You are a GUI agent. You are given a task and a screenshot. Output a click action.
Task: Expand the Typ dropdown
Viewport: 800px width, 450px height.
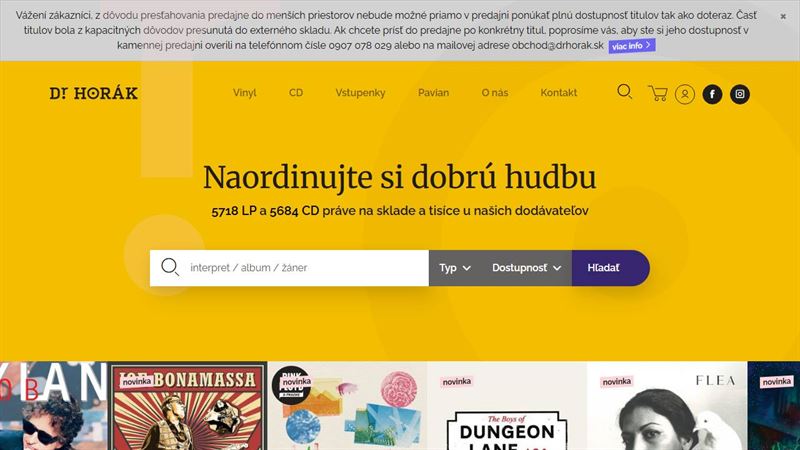click(x=455, y=268)
